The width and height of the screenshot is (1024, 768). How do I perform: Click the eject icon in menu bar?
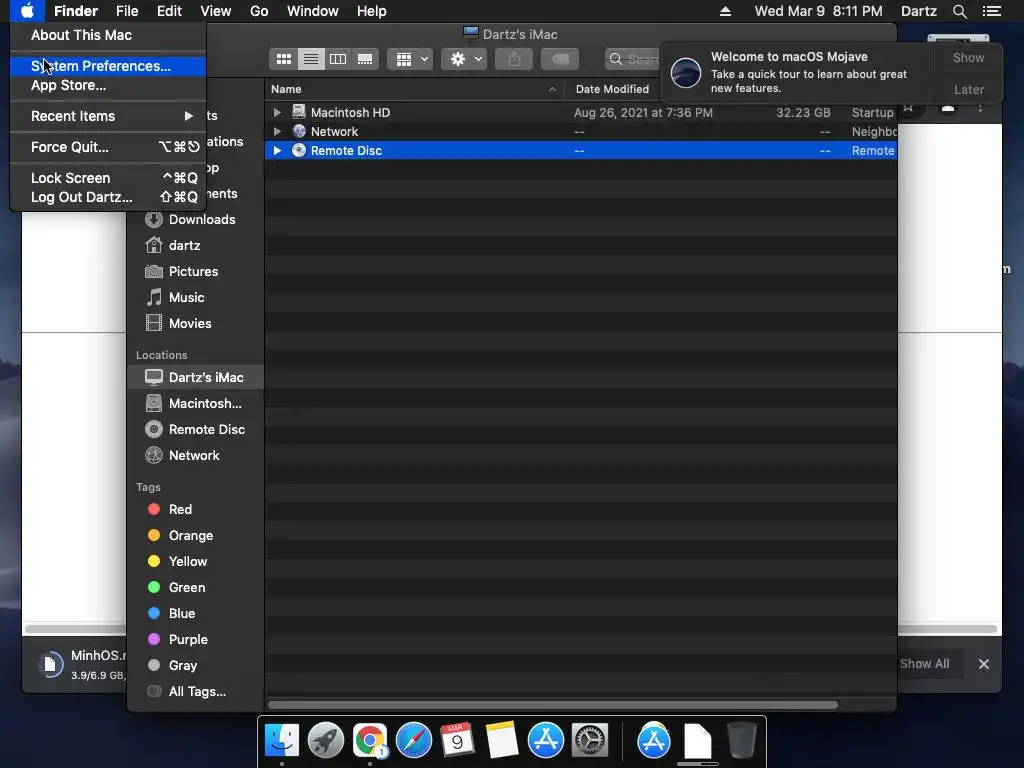(x=725, y=11)
